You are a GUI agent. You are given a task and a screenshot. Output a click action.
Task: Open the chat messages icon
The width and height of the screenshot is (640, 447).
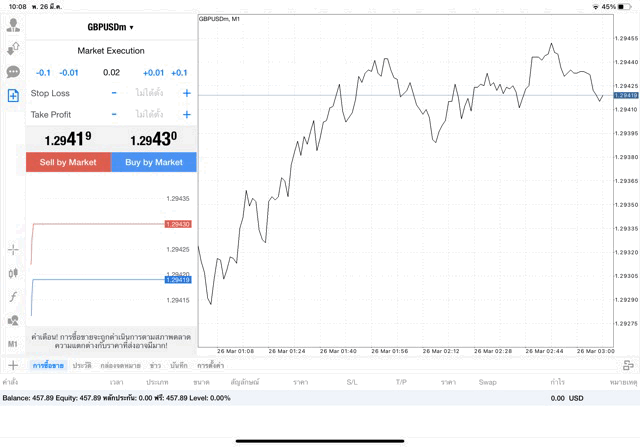point(13,72)
